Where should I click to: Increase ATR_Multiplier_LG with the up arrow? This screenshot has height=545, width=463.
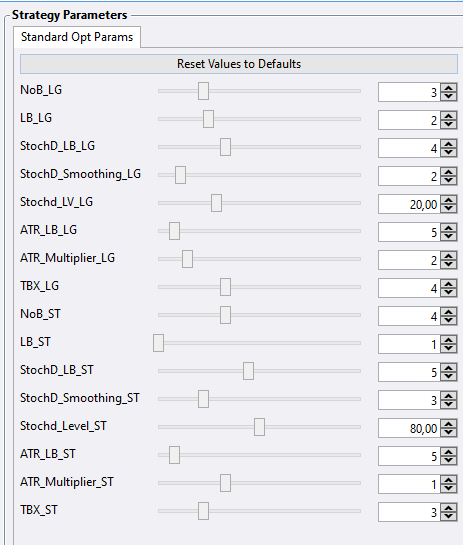tap(449, 256)
